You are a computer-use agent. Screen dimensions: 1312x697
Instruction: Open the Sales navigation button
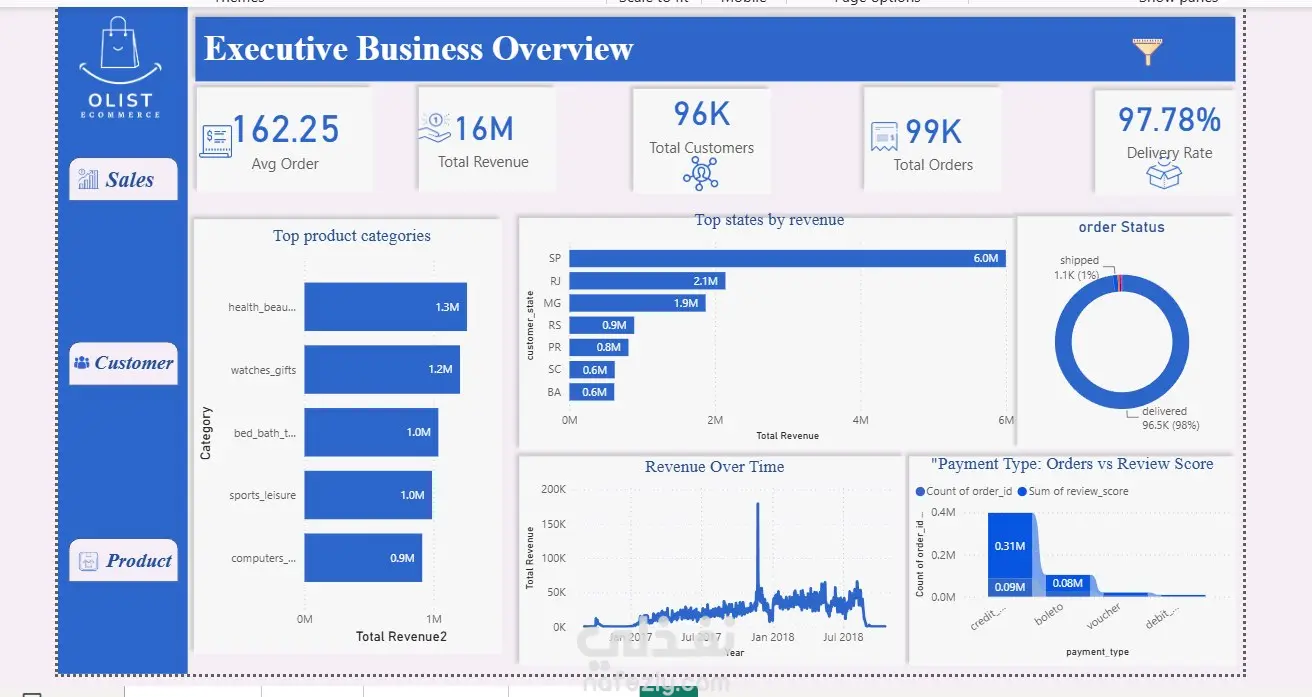pos(123,180)
